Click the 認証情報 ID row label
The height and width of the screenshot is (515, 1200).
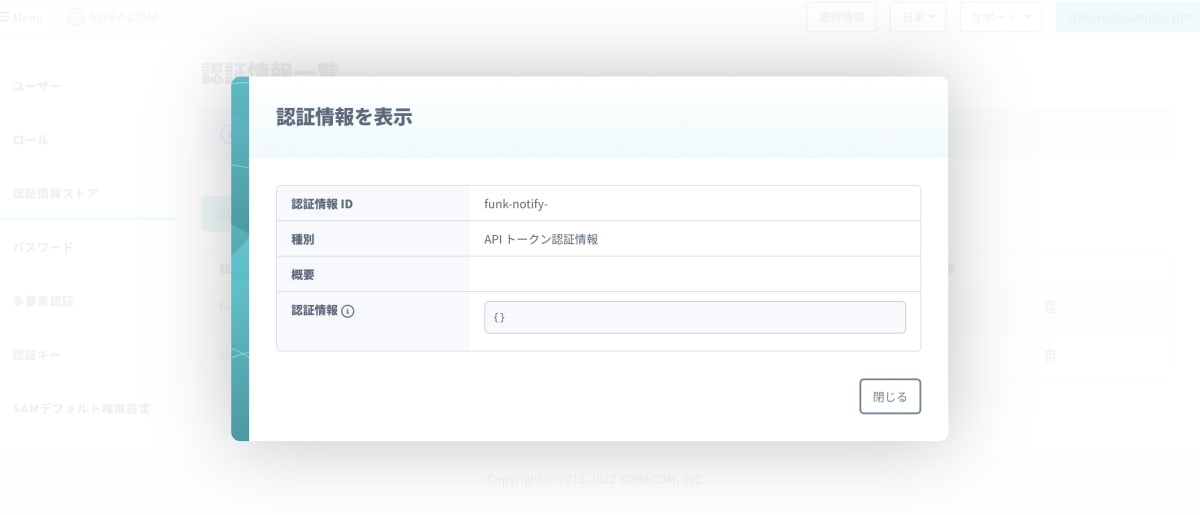[x=322, y=204]
